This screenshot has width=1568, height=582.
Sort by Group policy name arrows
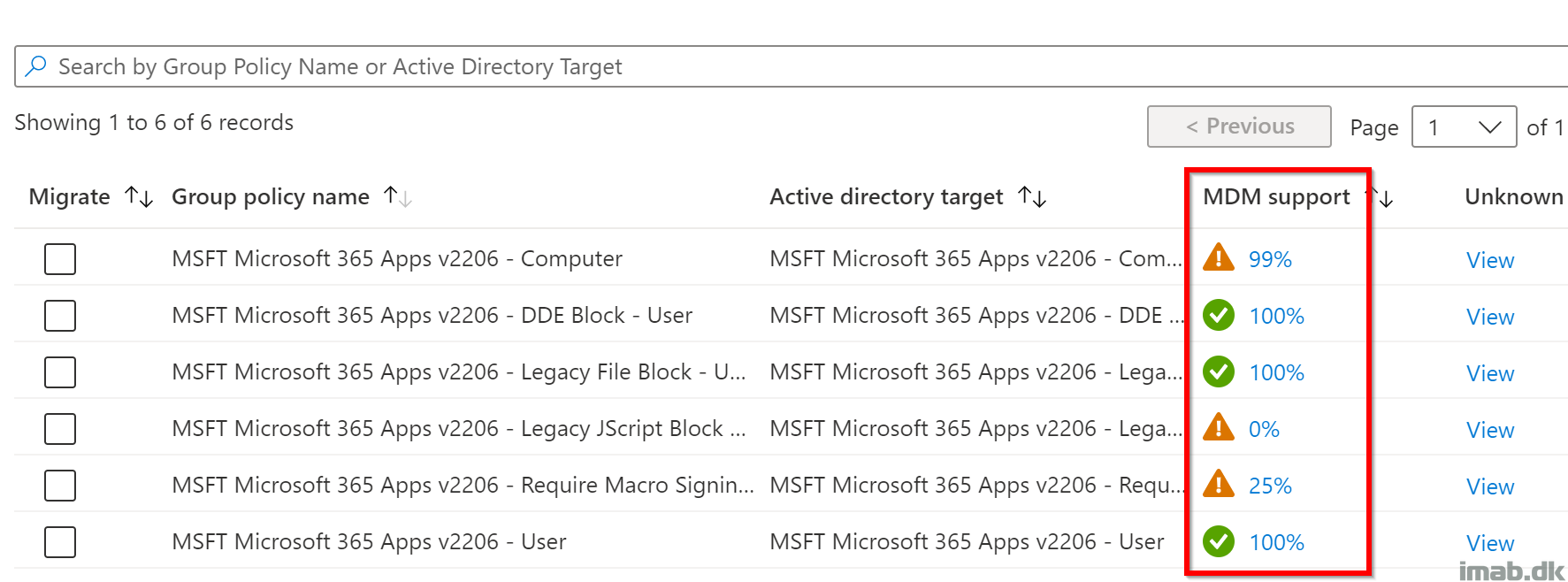coord(398,196)
